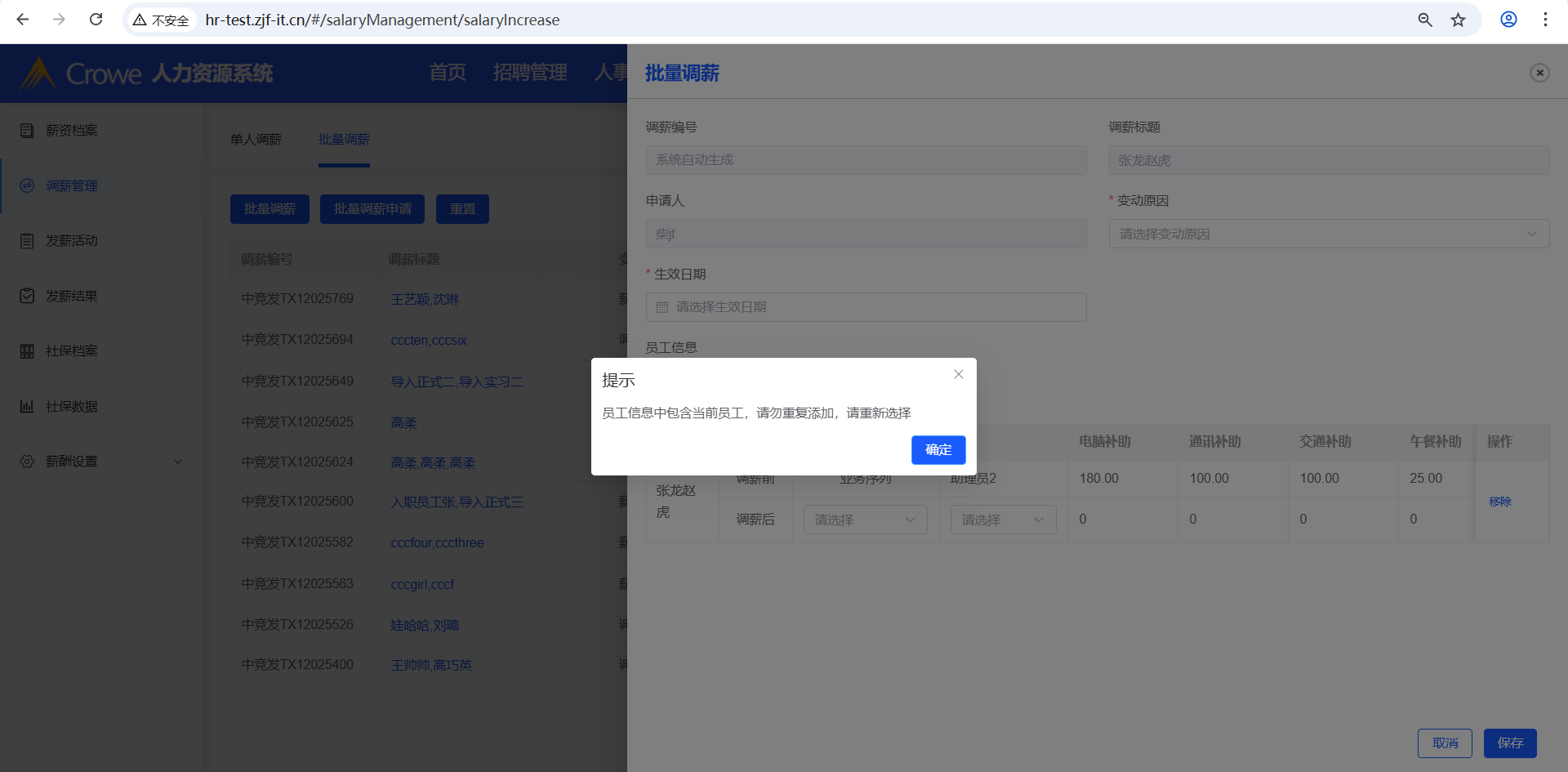Select 发薪结果 in the sidebar menu

[71, 296]
